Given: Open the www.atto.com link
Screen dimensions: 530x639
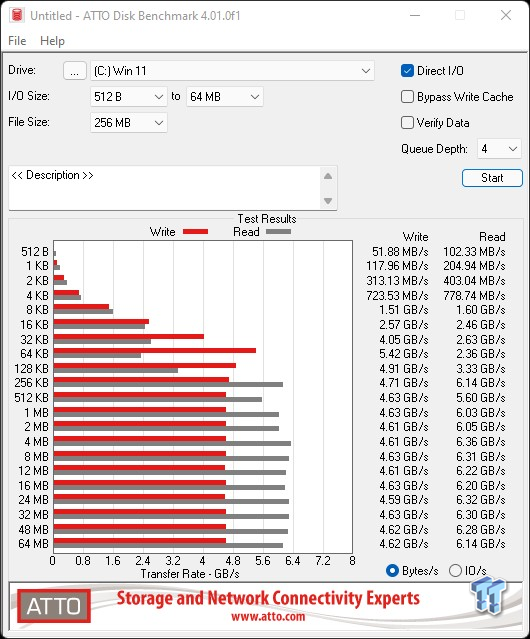Looking at the screenshot, I should click(x=268, y=617).
